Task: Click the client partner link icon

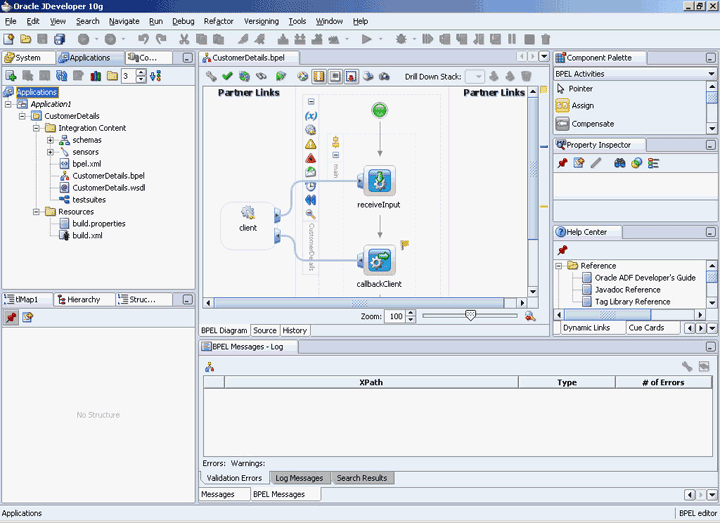Action: (248, 213)
